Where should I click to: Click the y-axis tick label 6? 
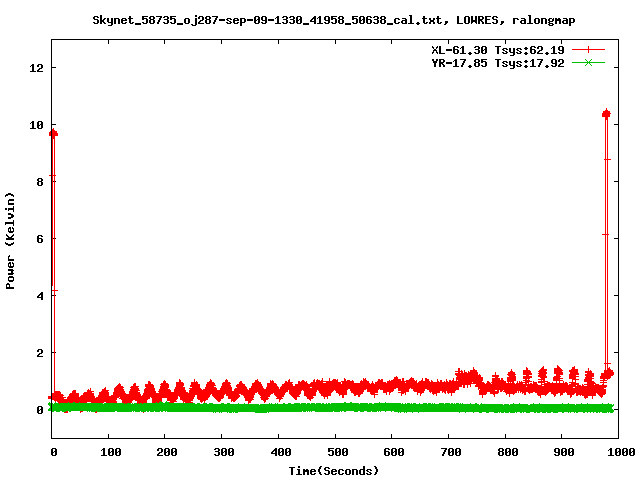pyautogui.click(x=40, y=239)
